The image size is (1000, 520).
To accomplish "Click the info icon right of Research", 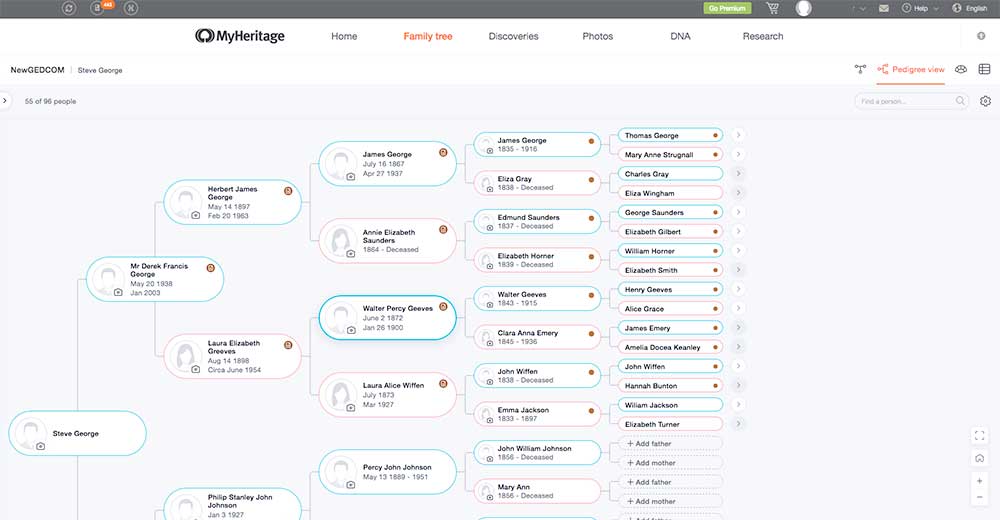I will pyautogui.click(x=981, y=36).
